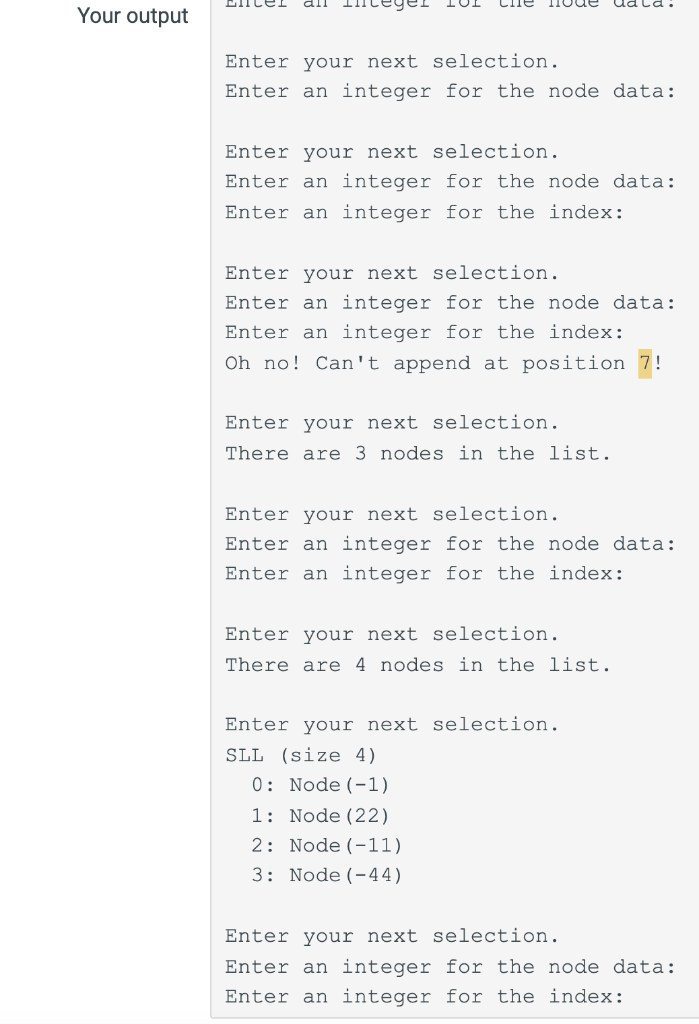Click the partially cut-off top output line
The image size is (699, 1024).
[451, 4]
